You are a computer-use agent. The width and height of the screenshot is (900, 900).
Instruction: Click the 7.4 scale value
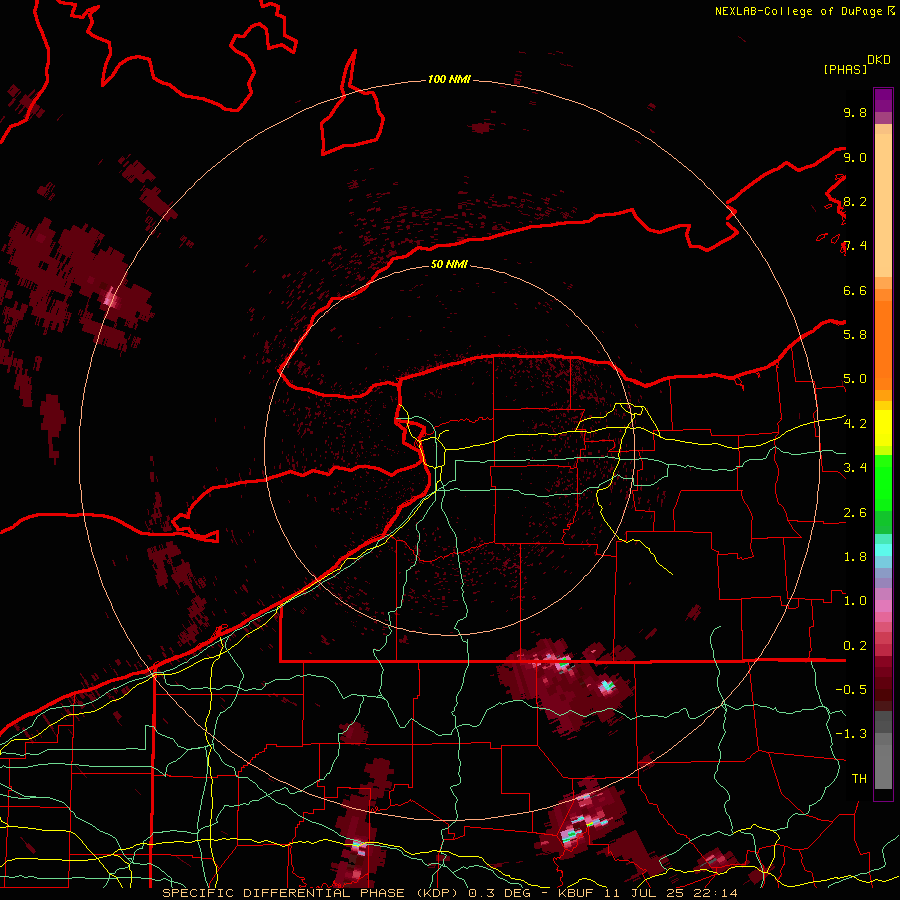pos(855,246)
